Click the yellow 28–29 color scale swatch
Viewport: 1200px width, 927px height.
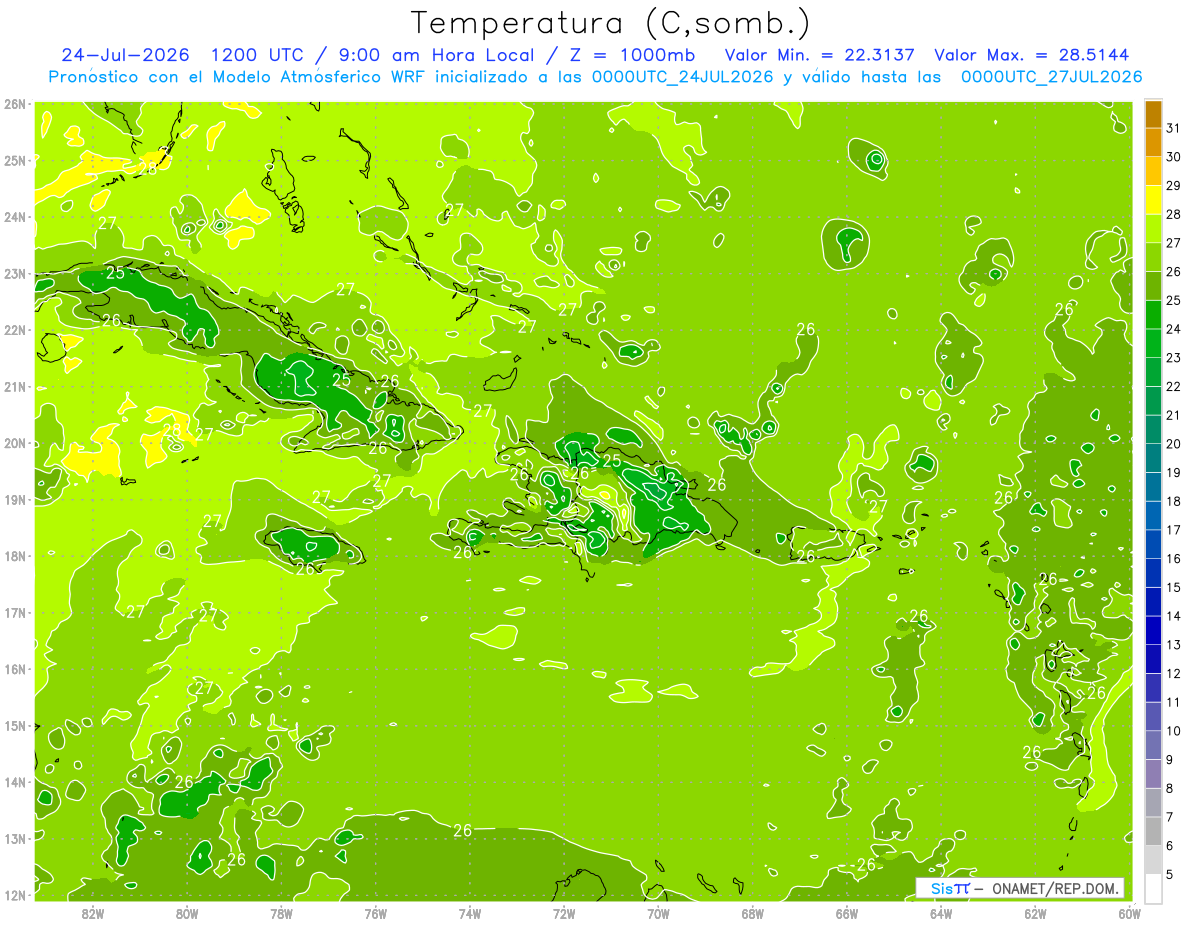coord(1153,201)
